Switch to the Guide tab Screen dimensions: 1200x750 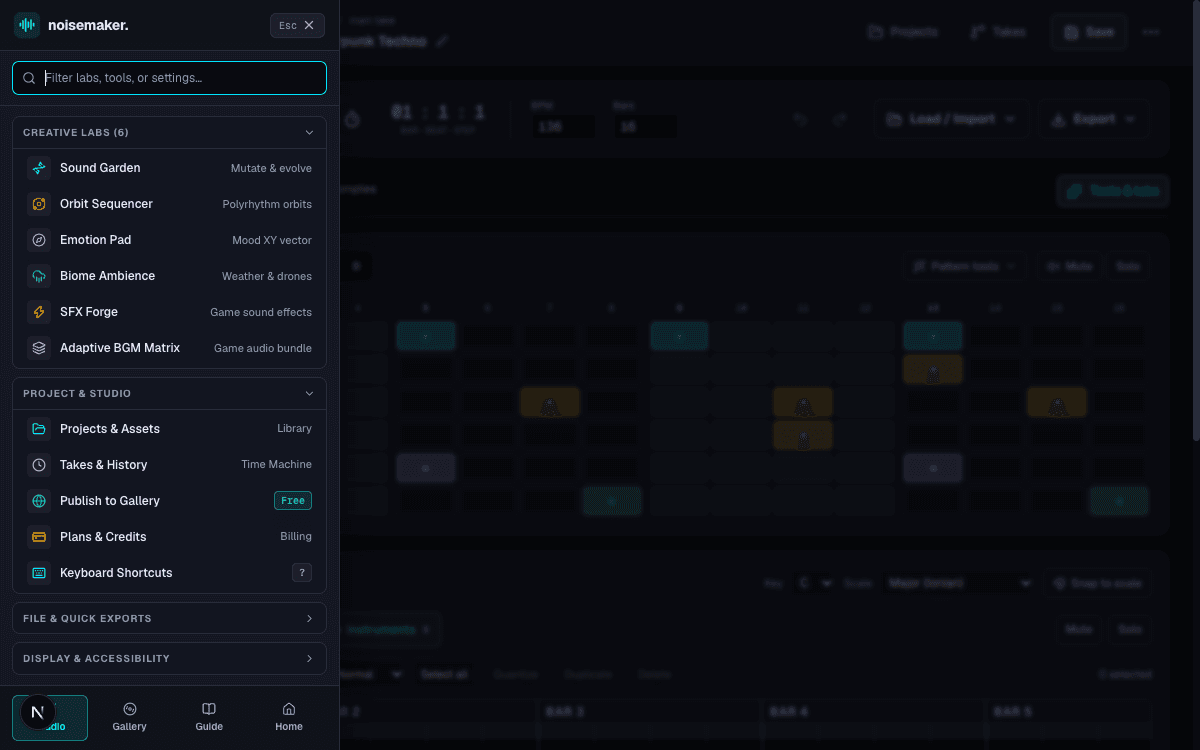(x=209, y=718)
